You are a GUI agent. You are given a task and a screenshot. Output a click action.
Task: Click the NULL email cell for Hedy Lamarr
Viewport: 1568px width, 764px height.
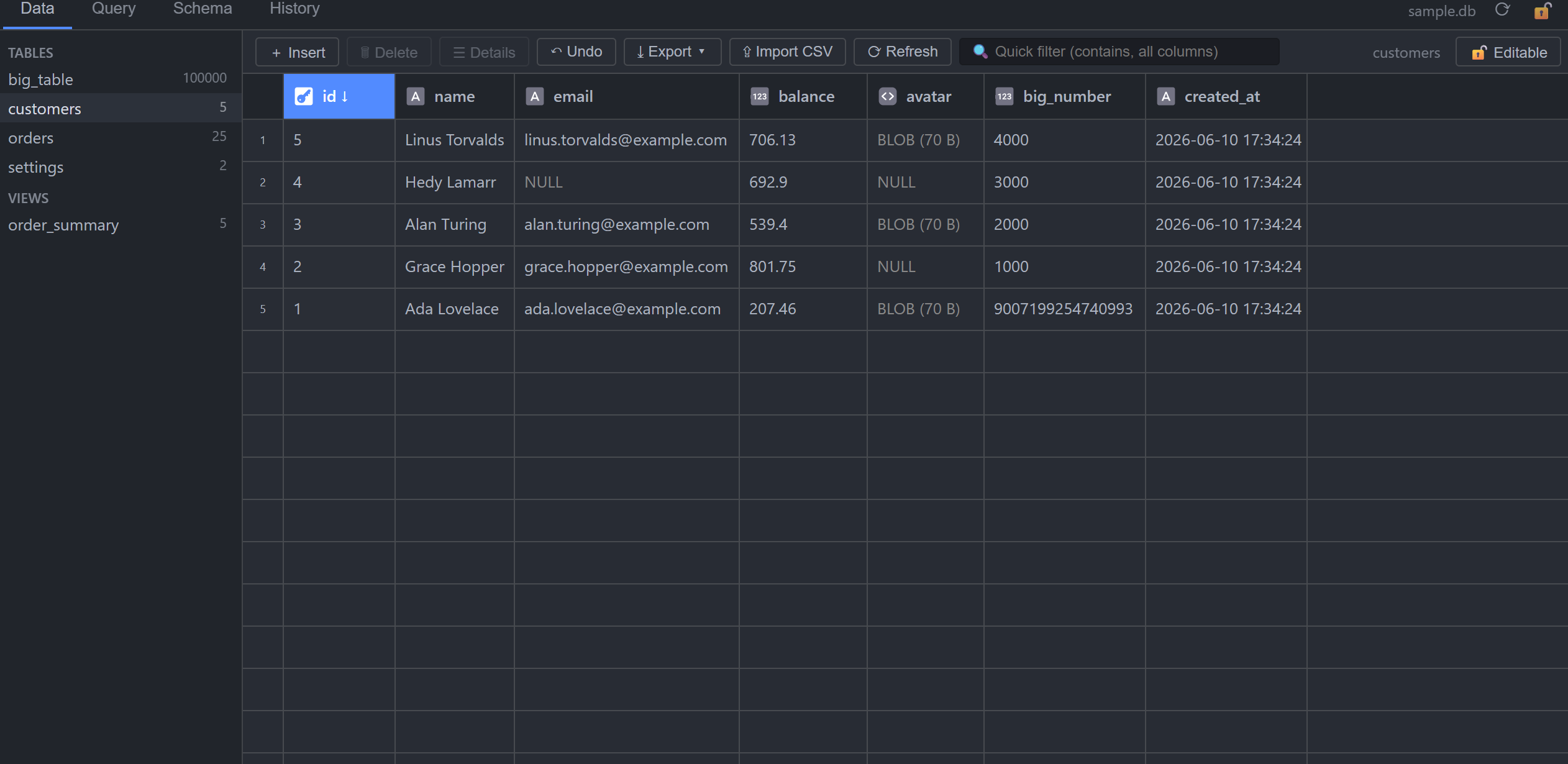pyautogui.click(x=627, y=183)
